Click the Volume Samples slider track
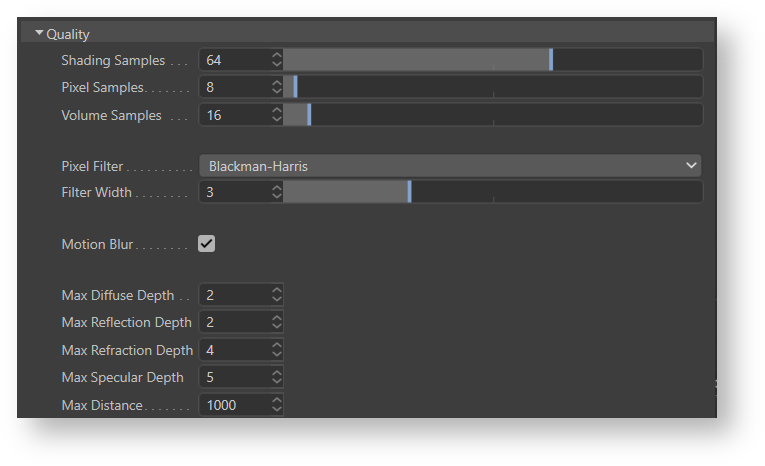Screen dimensions: 765x466 [x=492, y=115]
